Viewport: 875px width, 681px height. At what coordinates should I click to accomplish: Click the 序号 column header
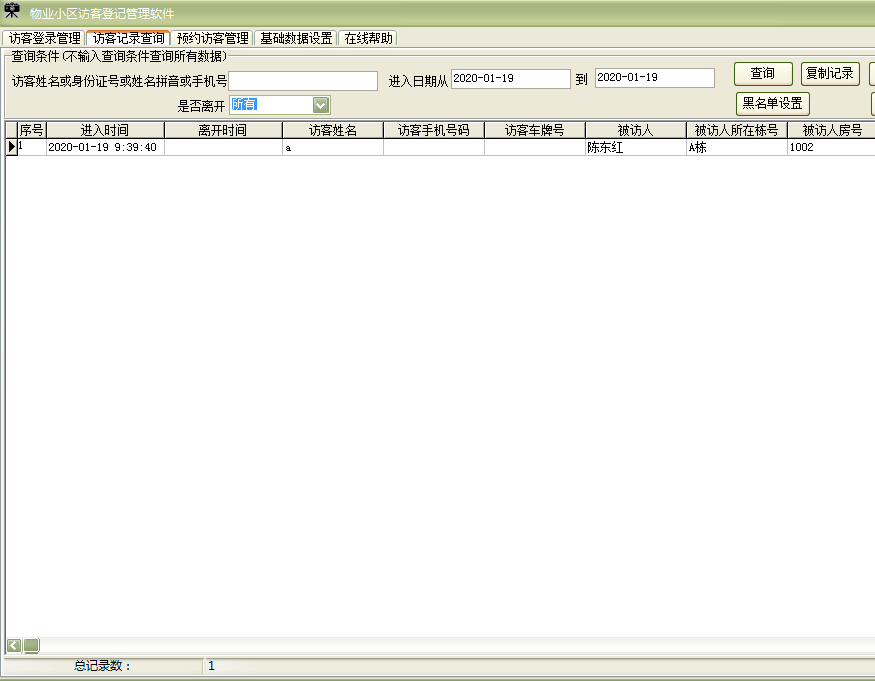click(x=31, y=130)
